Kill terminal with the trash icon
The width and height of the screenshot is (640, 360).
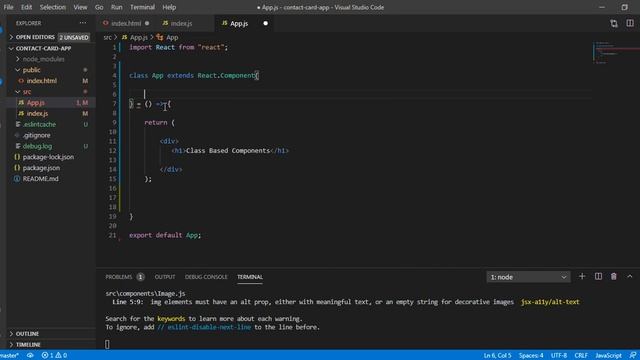tap(613, 276)
